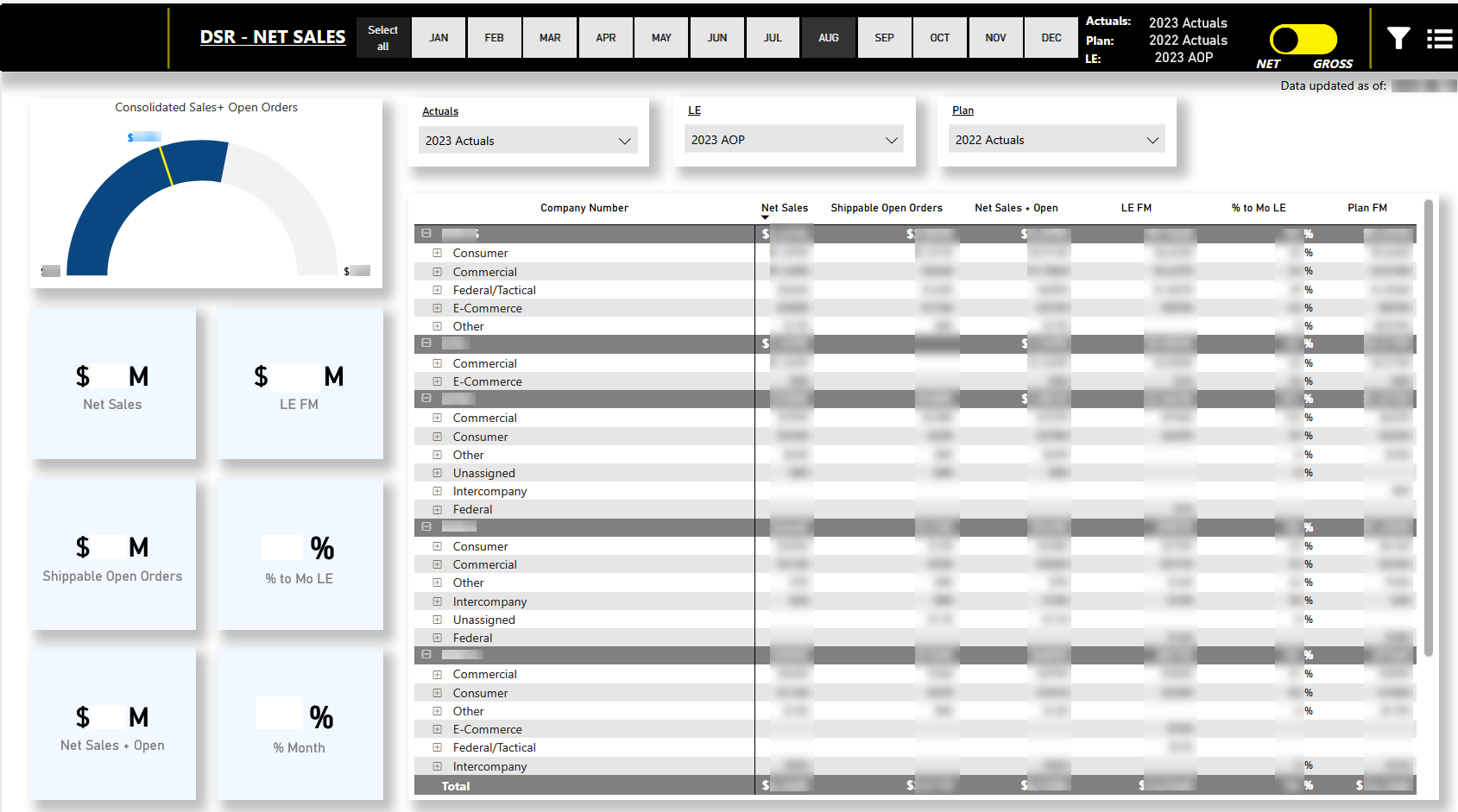Choose the SEP month button
This screenshot has width=1458, height=812.
pyautogui.click(x=884, y=38)
